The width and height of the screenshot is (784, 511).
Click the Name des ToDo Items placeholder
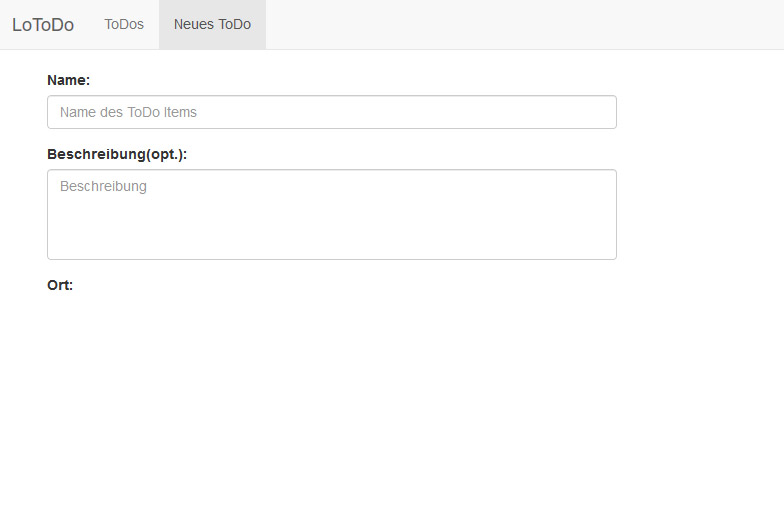tap(128, 112)
